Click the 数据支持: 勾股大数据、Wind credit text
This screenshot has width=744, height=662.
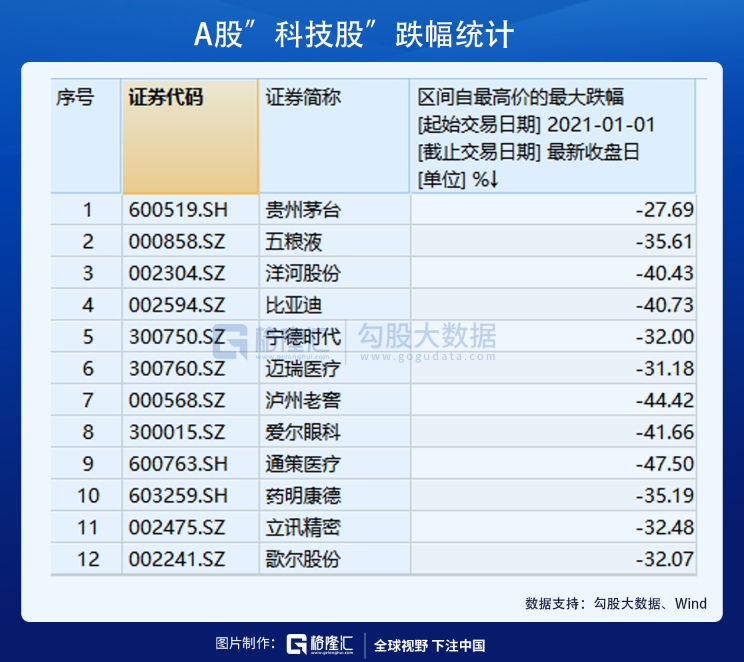tap(616, 604)
